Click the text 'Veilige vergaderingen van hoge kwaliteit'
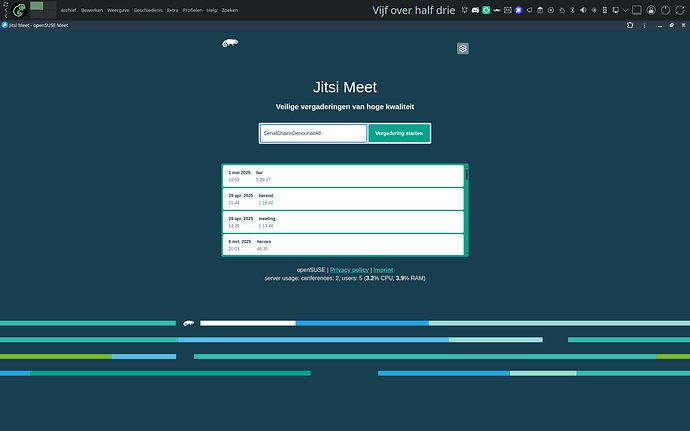 [x=345, y=107]
